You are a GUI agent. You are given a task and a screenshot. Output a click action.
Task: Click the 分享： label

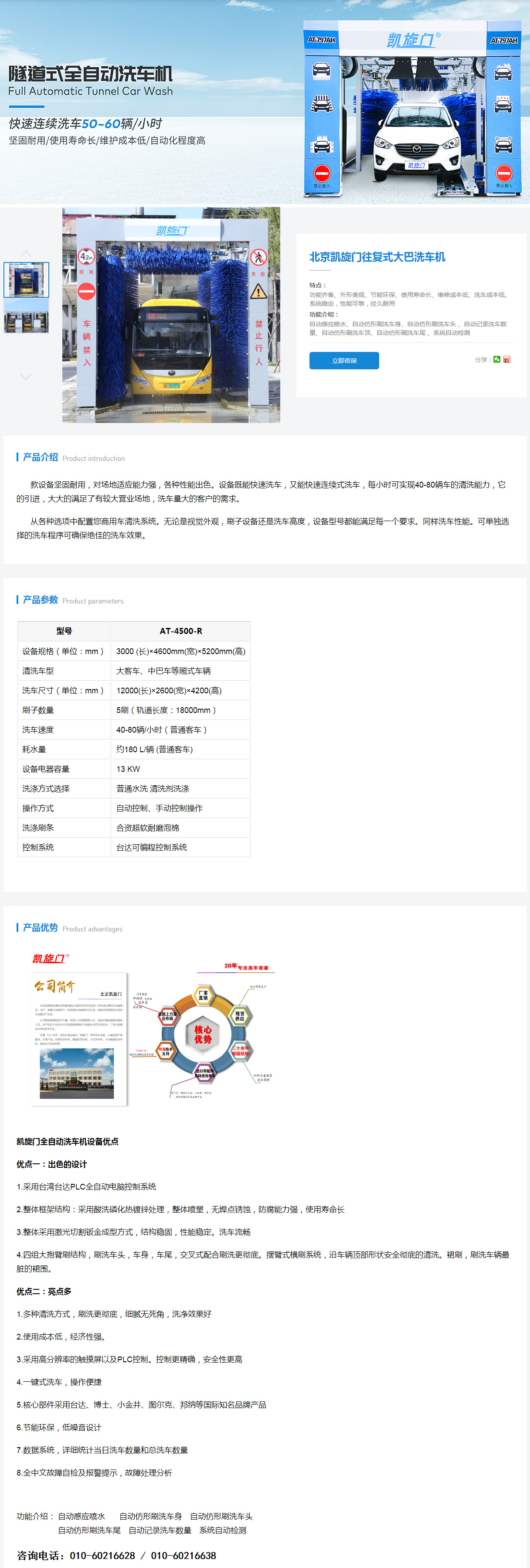click(x=483, y=360)
